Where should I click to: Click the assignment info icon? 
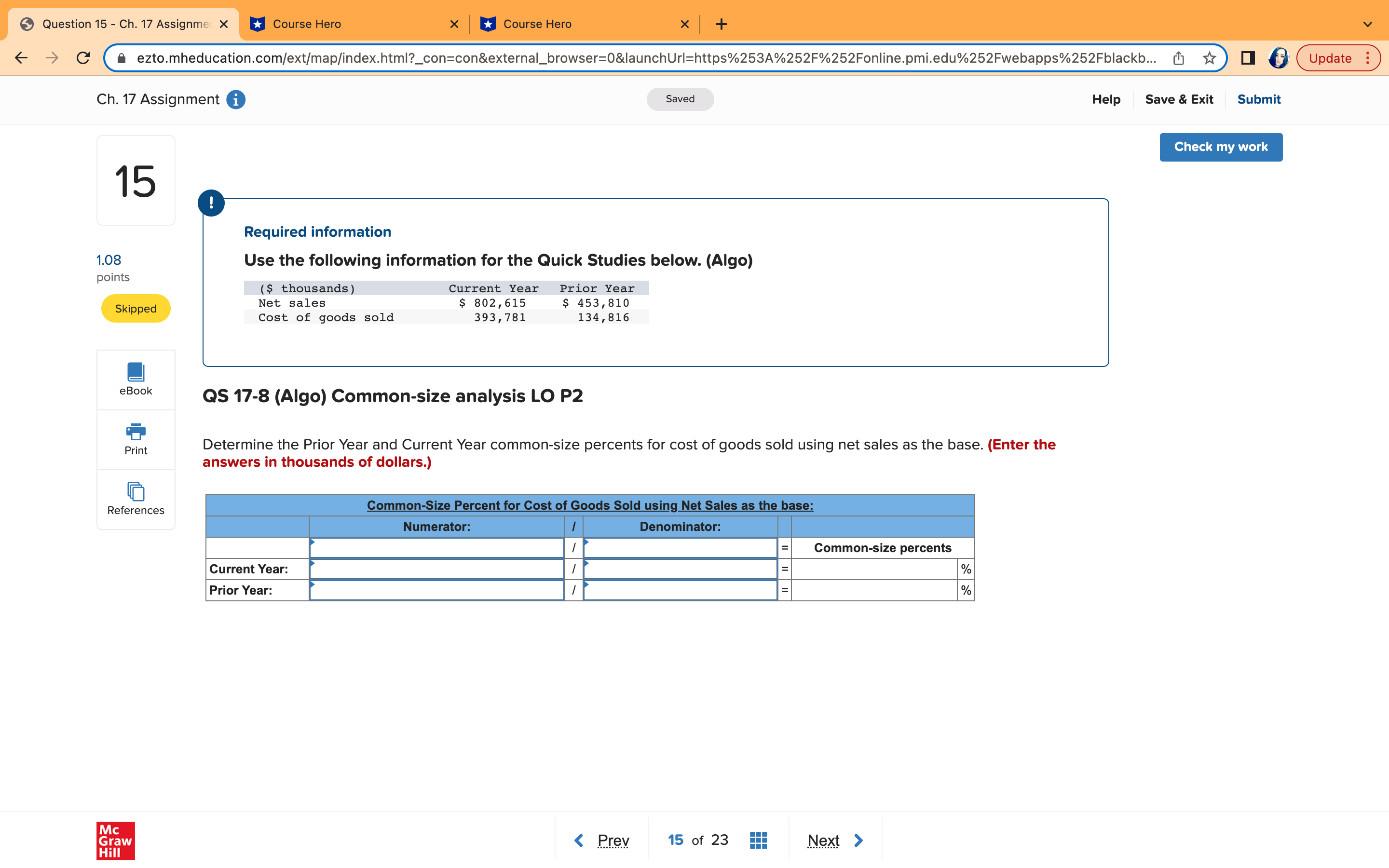click(236, 99)
